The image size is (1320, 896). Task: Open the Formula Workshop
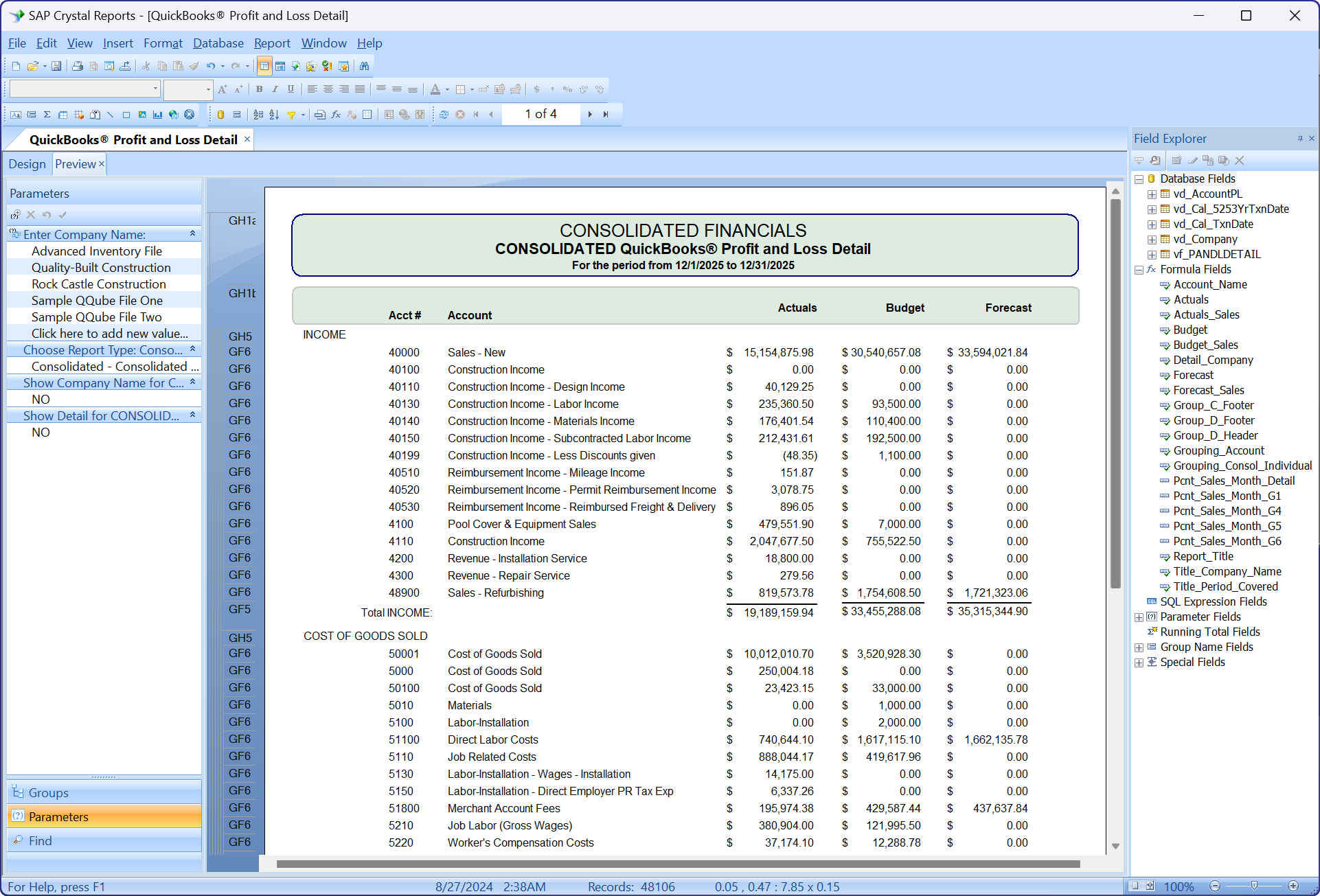(x=335, y=115)
